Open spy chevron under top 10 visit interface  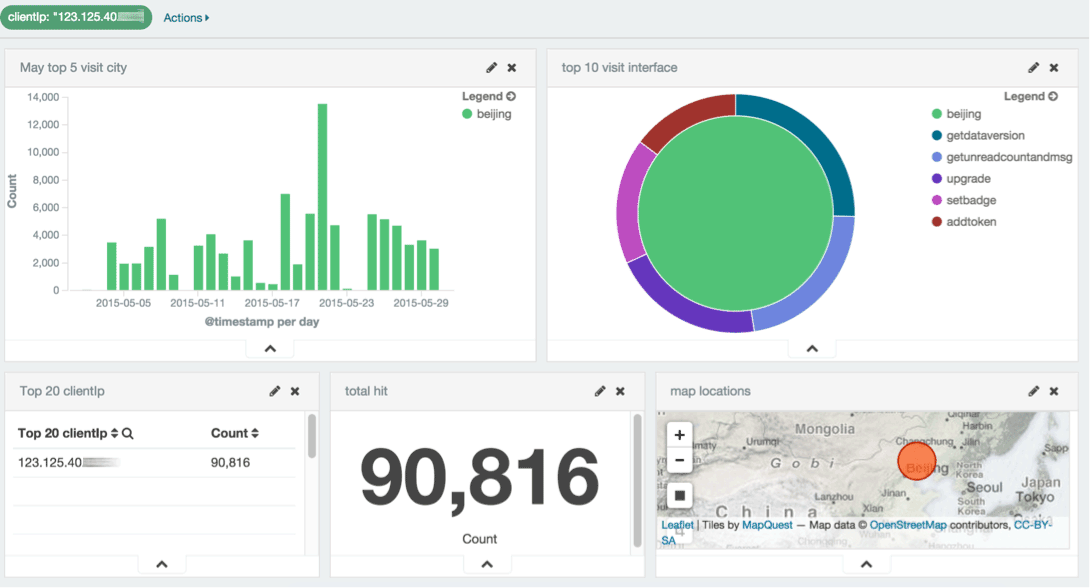pos(812,349)
